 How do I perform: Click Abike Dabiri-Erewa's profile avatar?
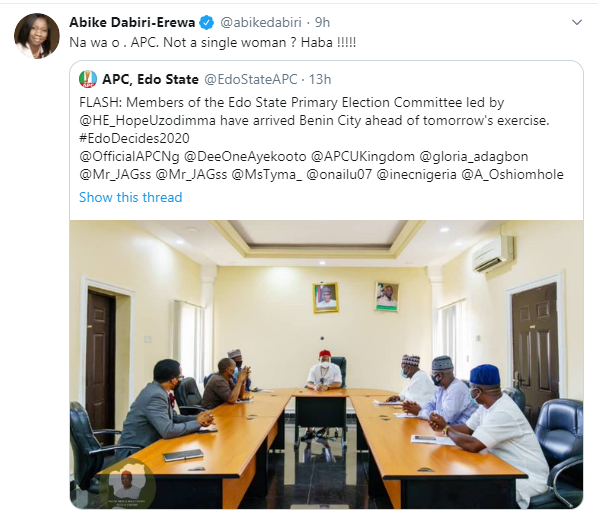click(37, 36)
